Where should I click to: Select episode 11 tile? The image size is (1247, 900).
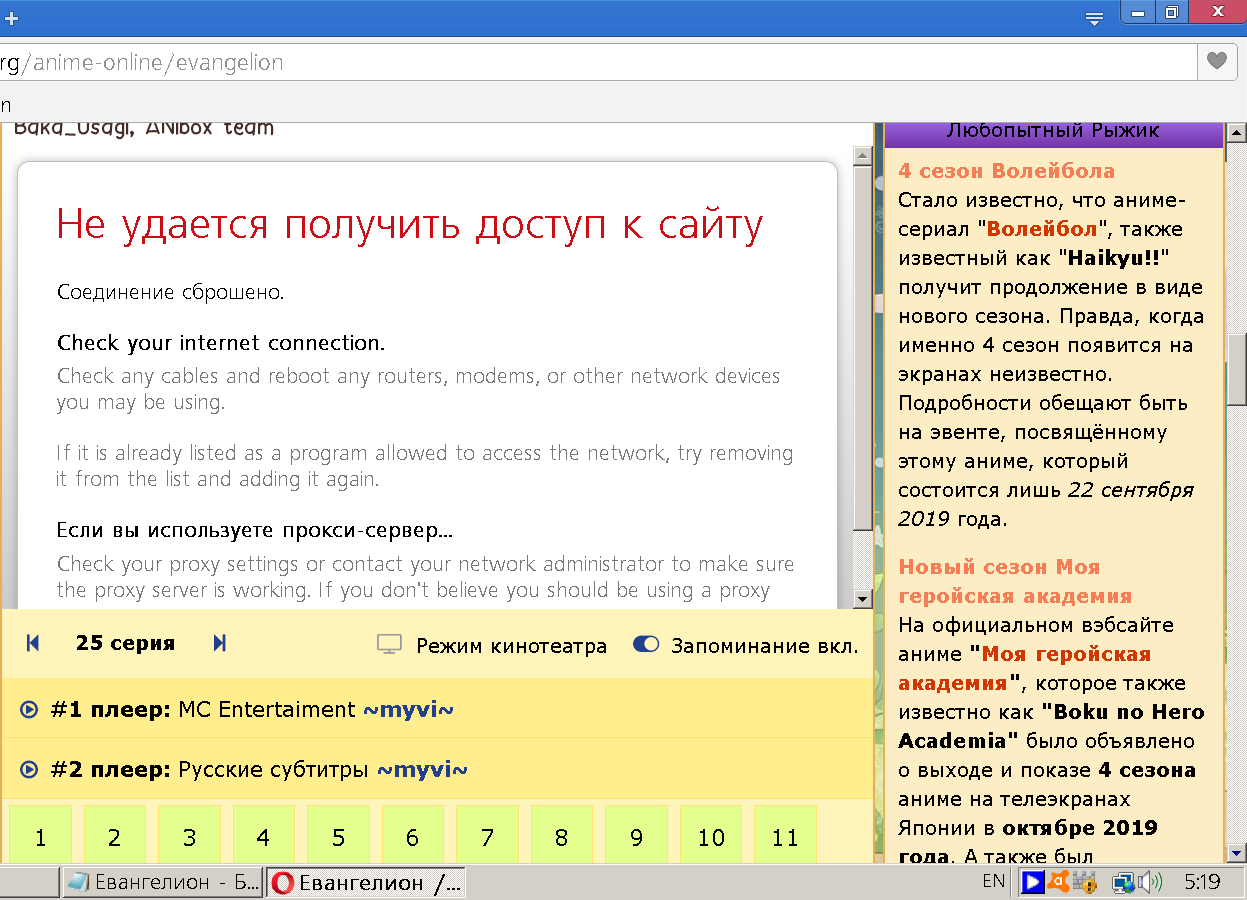[x=785, y=835]
